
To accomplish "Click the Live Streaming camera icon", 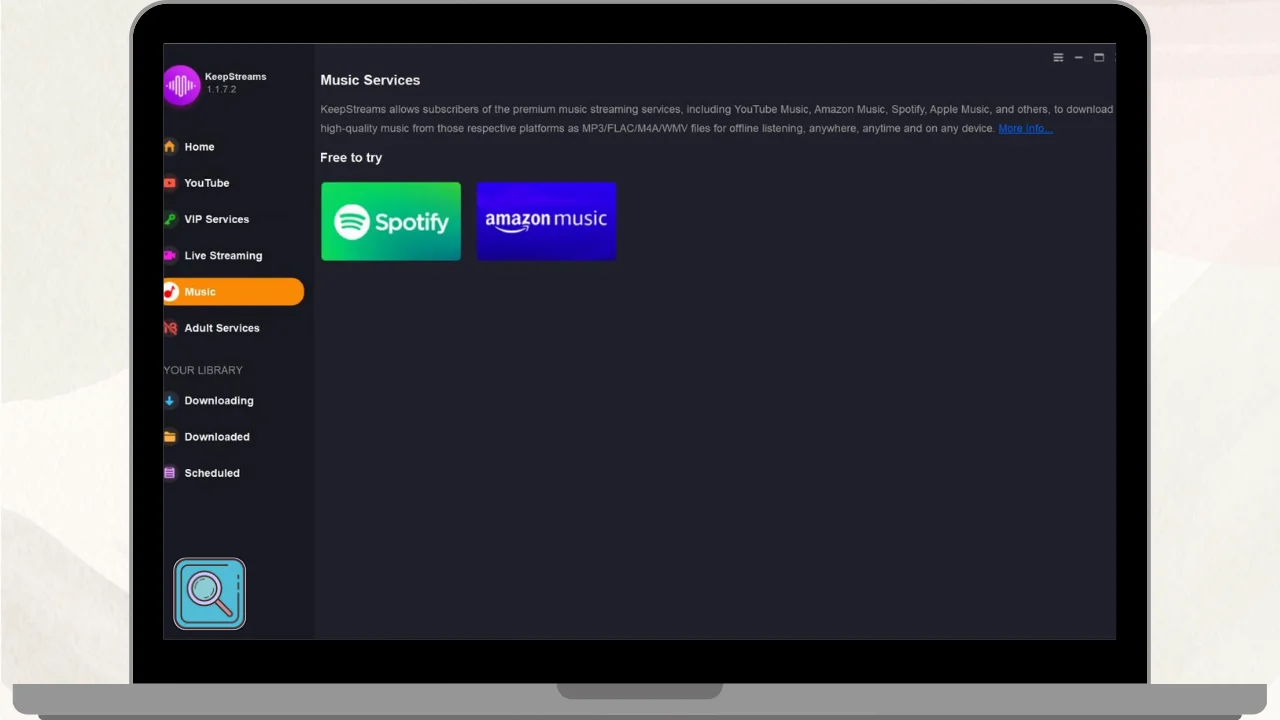I will coord(170,255).
